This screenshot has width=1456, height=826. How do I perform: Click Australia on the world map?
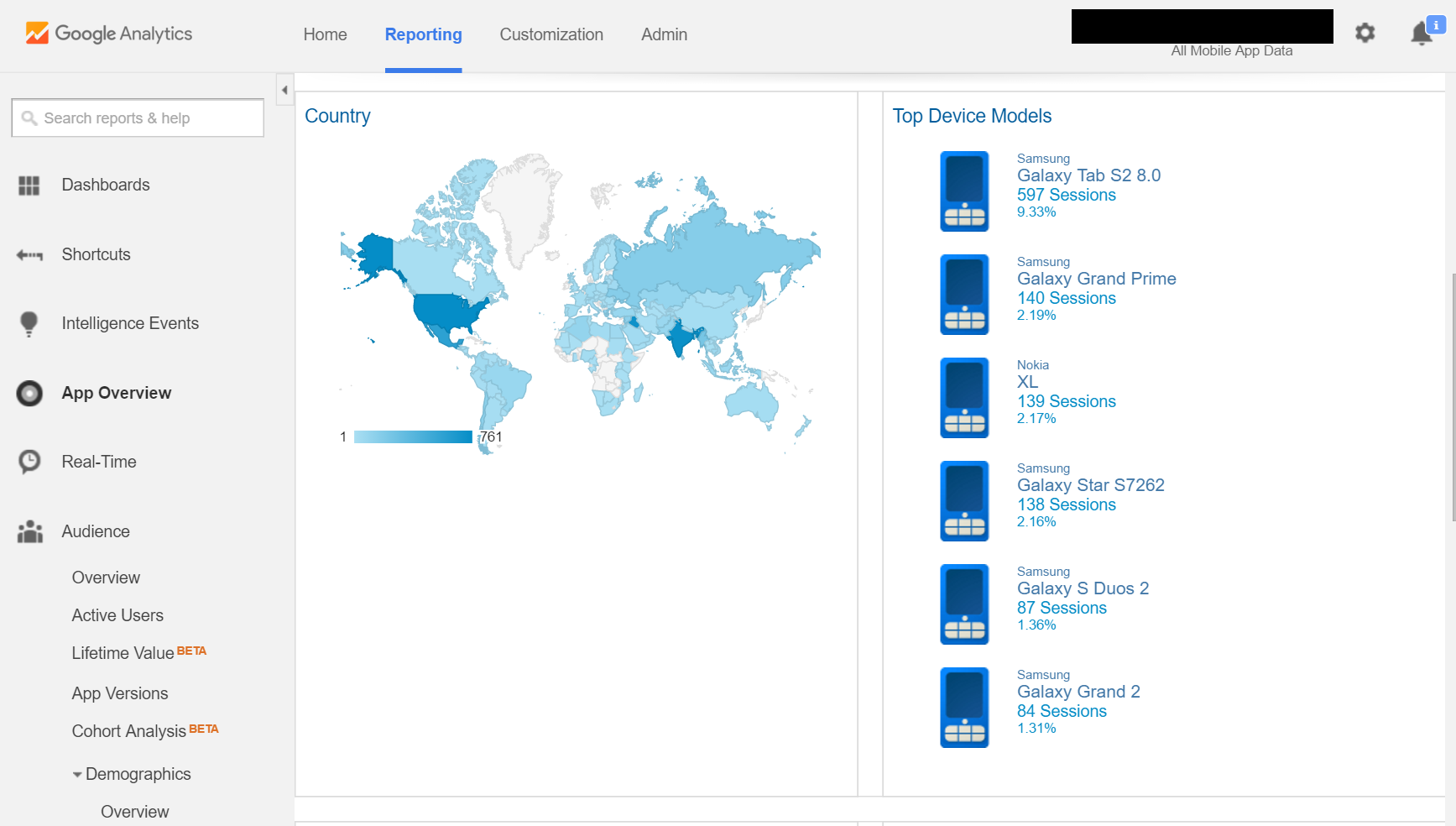tap(751, 403)
